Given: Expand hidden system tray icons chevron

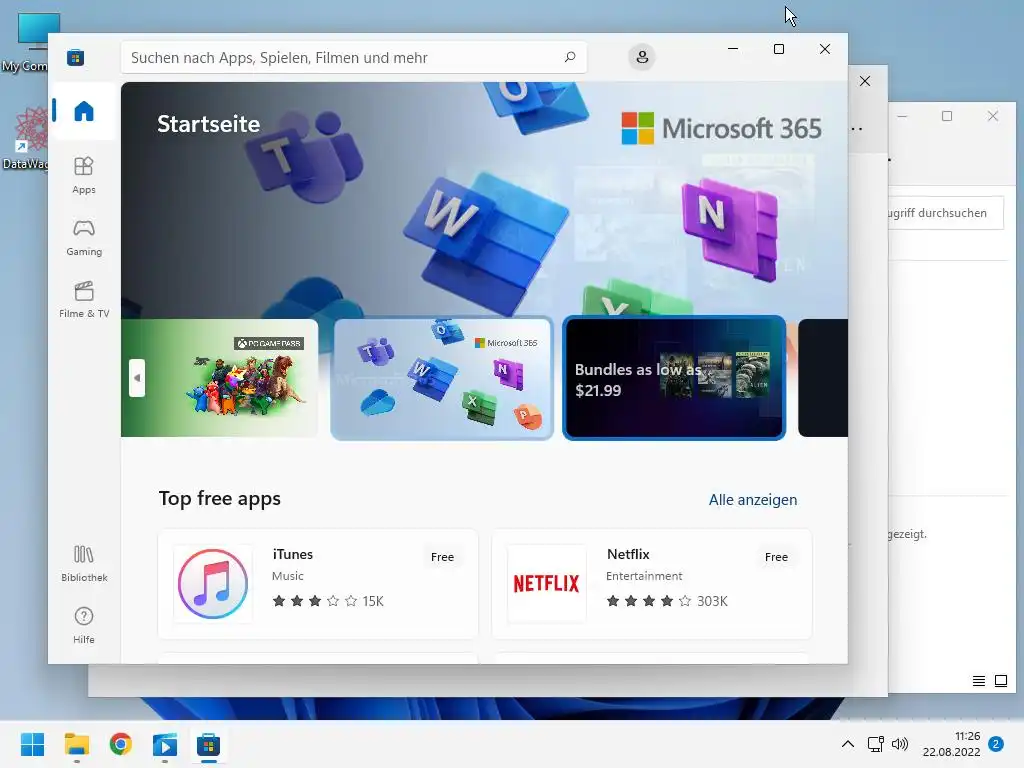Looking at the screenshot, I should click(848, 744).
